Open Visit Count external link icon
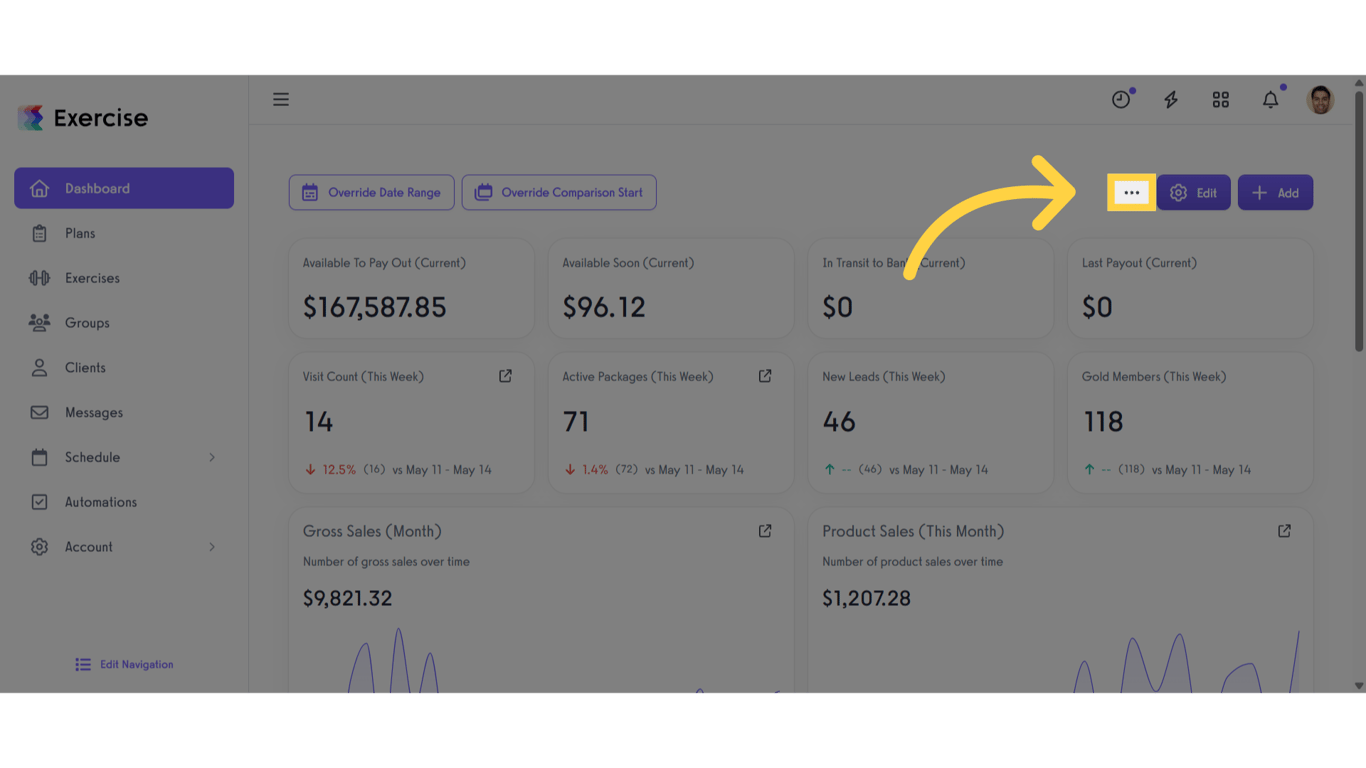 click(505, 376)
